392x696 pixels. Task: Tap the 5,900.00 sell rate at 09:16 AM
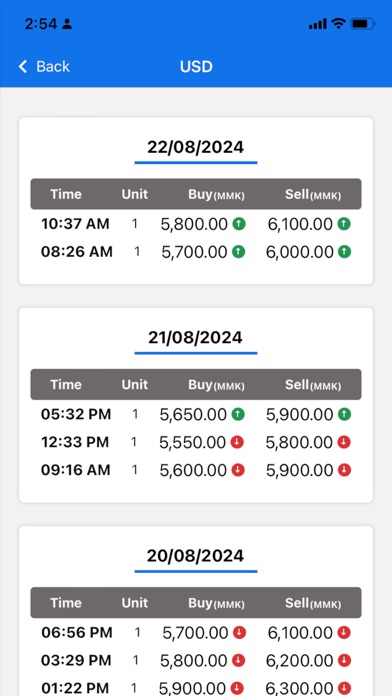pos(300,471)
